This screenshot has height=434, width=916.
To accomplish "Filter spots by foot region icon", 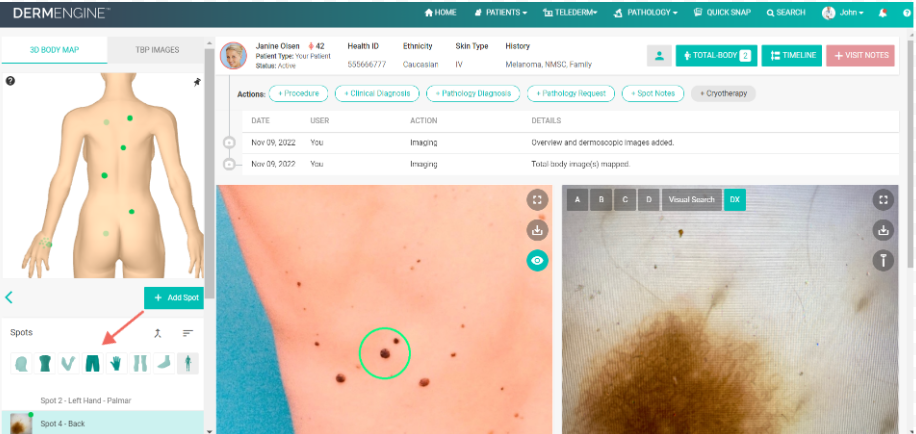I will click(164, 363).
